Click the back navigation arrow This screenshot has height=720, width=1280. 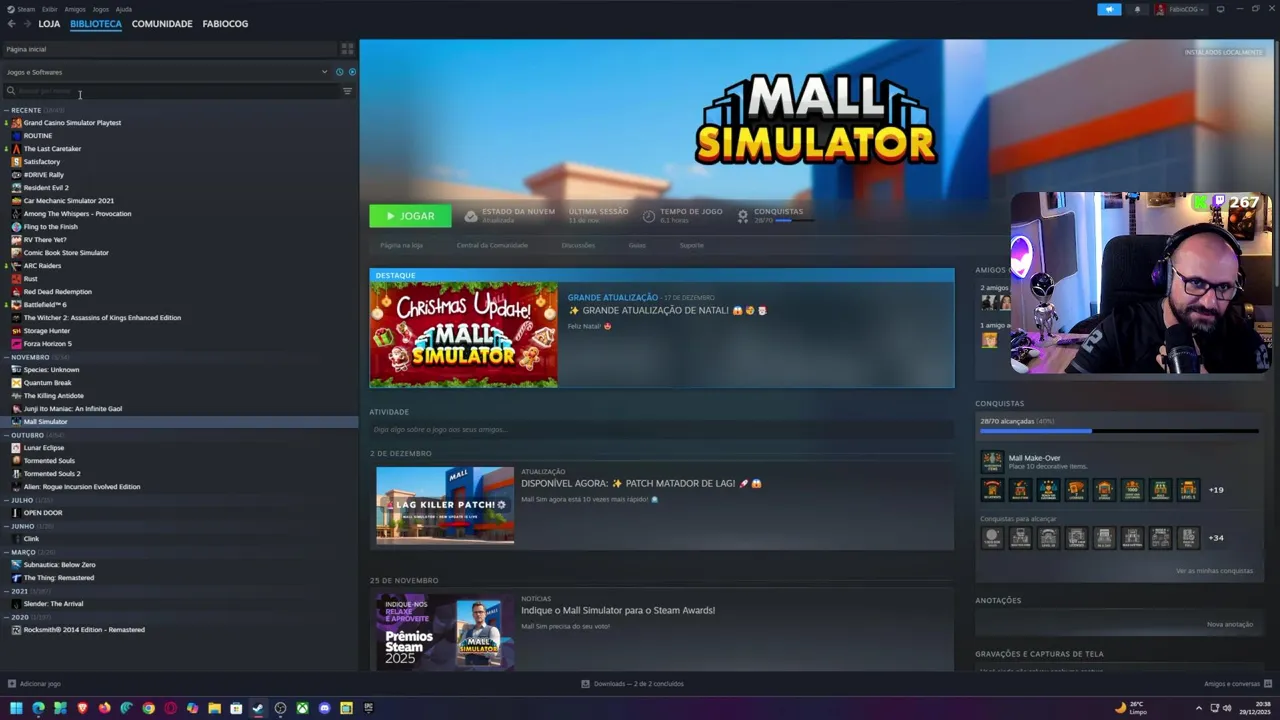tap(11, 23)
